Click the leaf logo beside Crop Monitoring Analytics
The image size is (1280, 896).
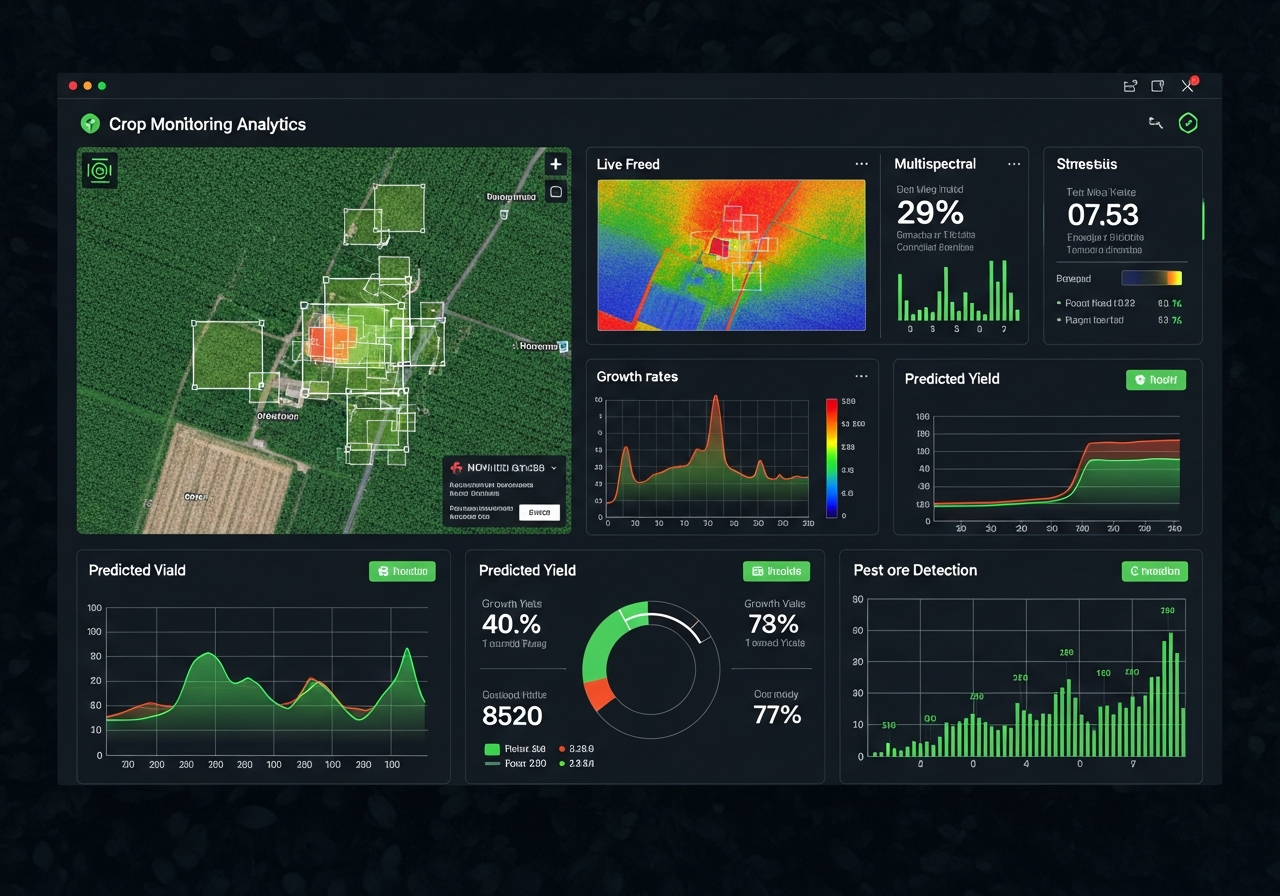click(x=90, y=124)
